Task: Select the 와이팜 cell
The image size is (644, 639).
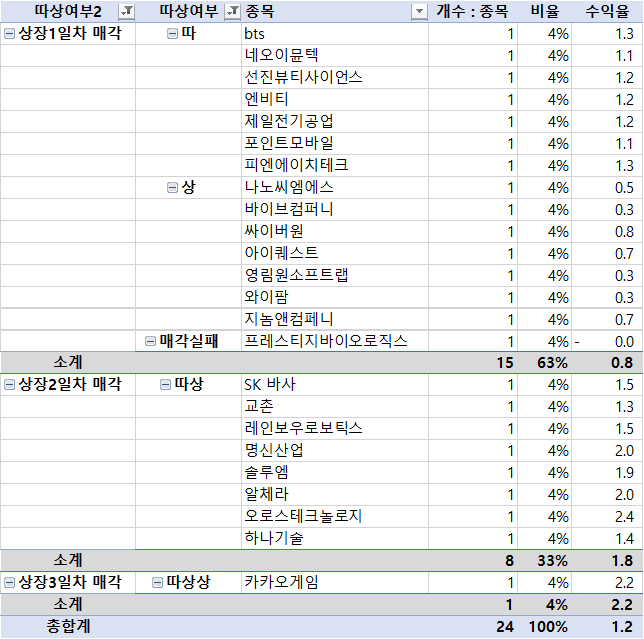Action: (335, 297)
